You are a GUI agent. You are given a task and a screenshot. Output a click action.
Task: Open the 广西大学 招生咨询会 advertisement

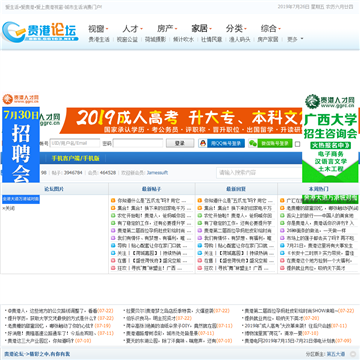pos(330,147)
